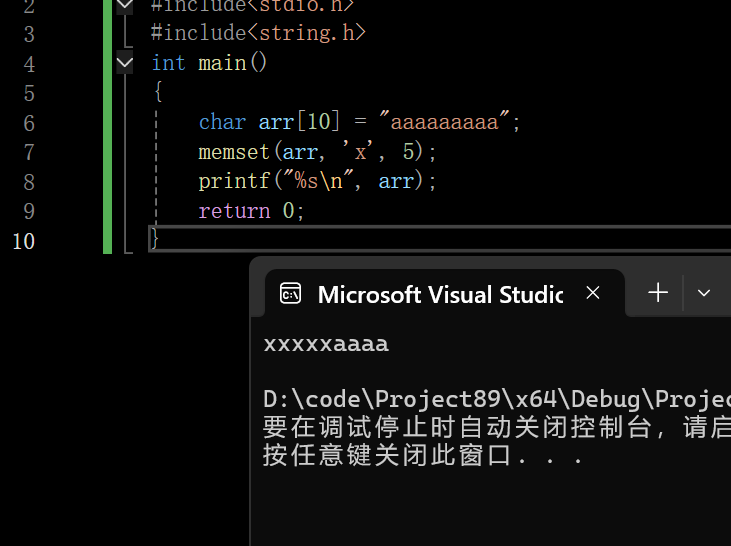
Task: Click line number 10 in gutter
Action: 24,242
